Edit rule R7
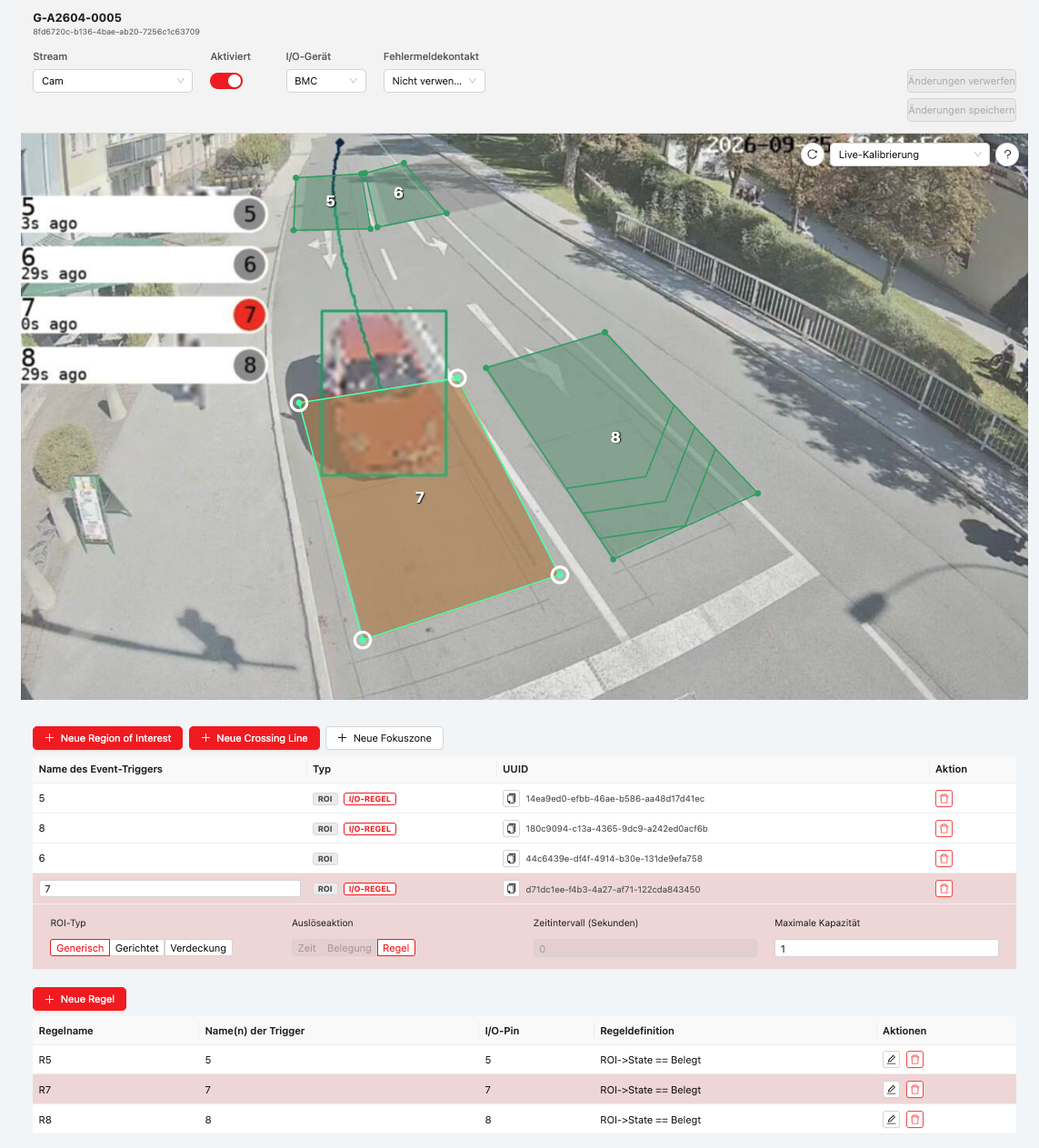The width and height of the screenshot is (1039, 1148). click(x=891, y=1090)
